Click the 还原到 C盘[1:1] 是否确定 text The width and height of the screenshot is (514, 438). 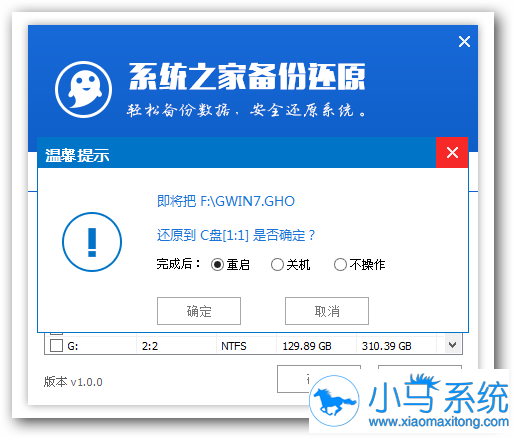point(236,235)
